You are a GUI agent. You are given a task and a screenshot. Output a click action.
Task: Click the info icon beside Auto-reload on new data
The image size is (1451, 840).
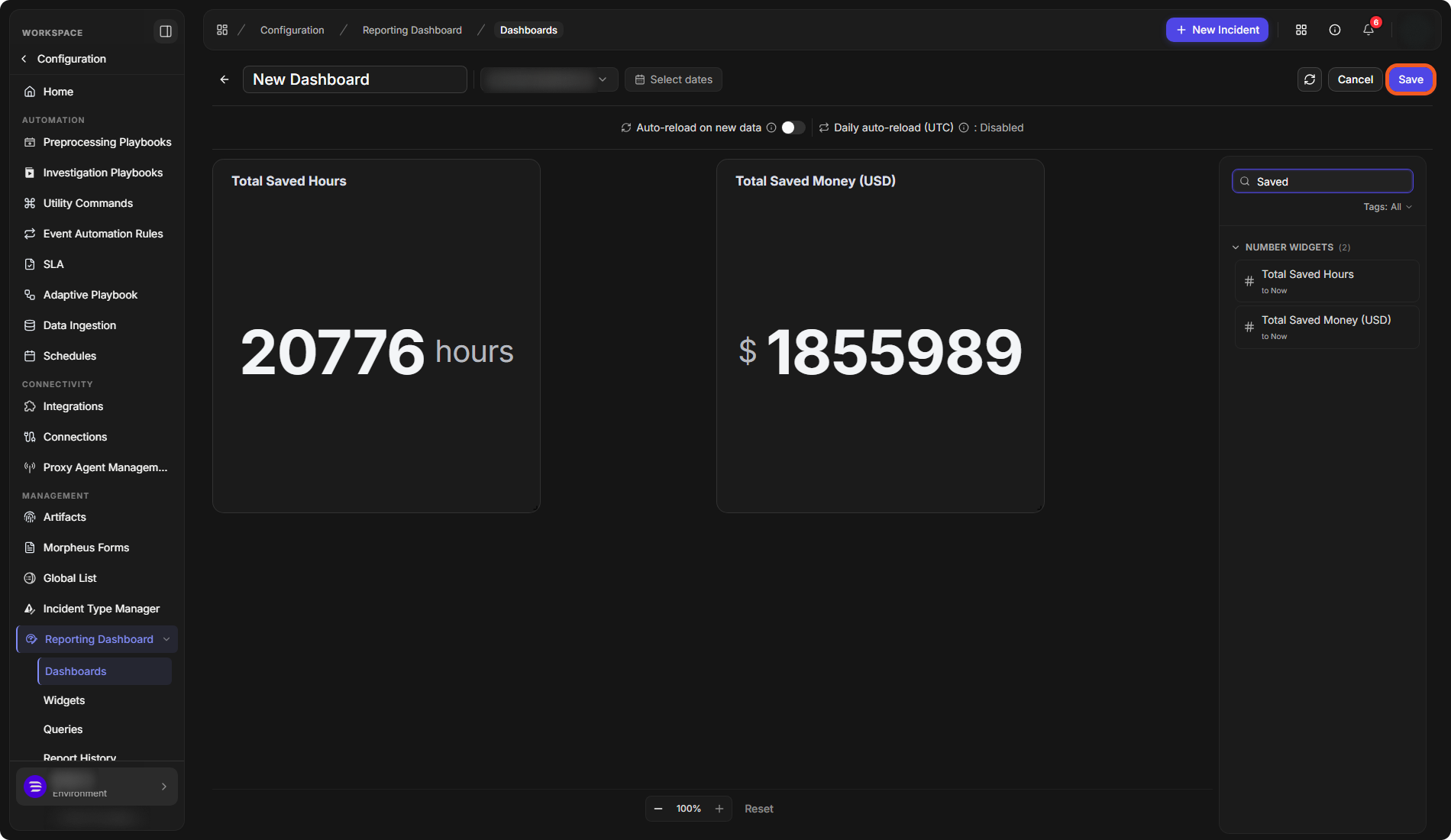tap(771, 128)
